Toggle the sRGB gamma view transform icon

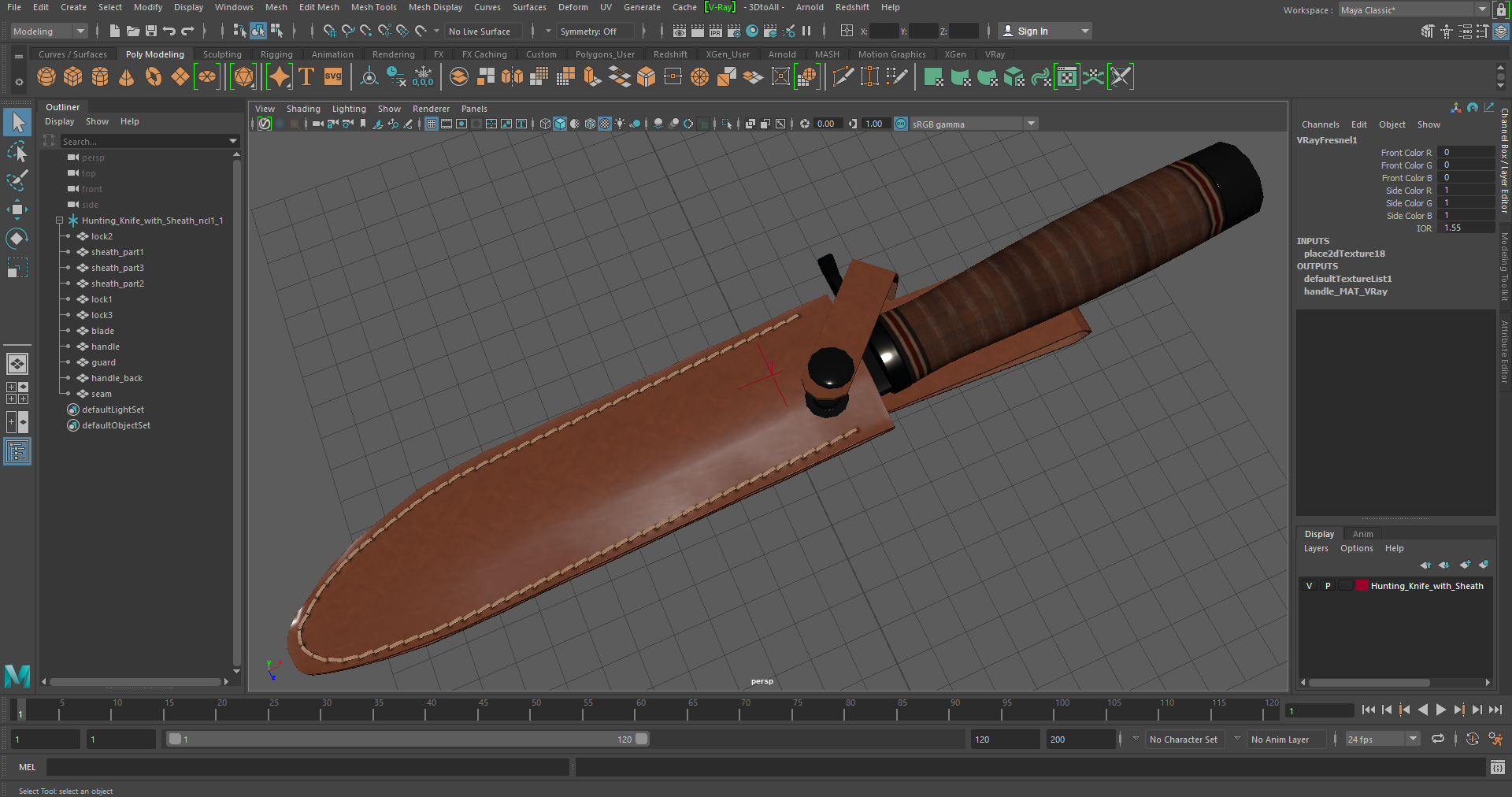pos(901,124)
